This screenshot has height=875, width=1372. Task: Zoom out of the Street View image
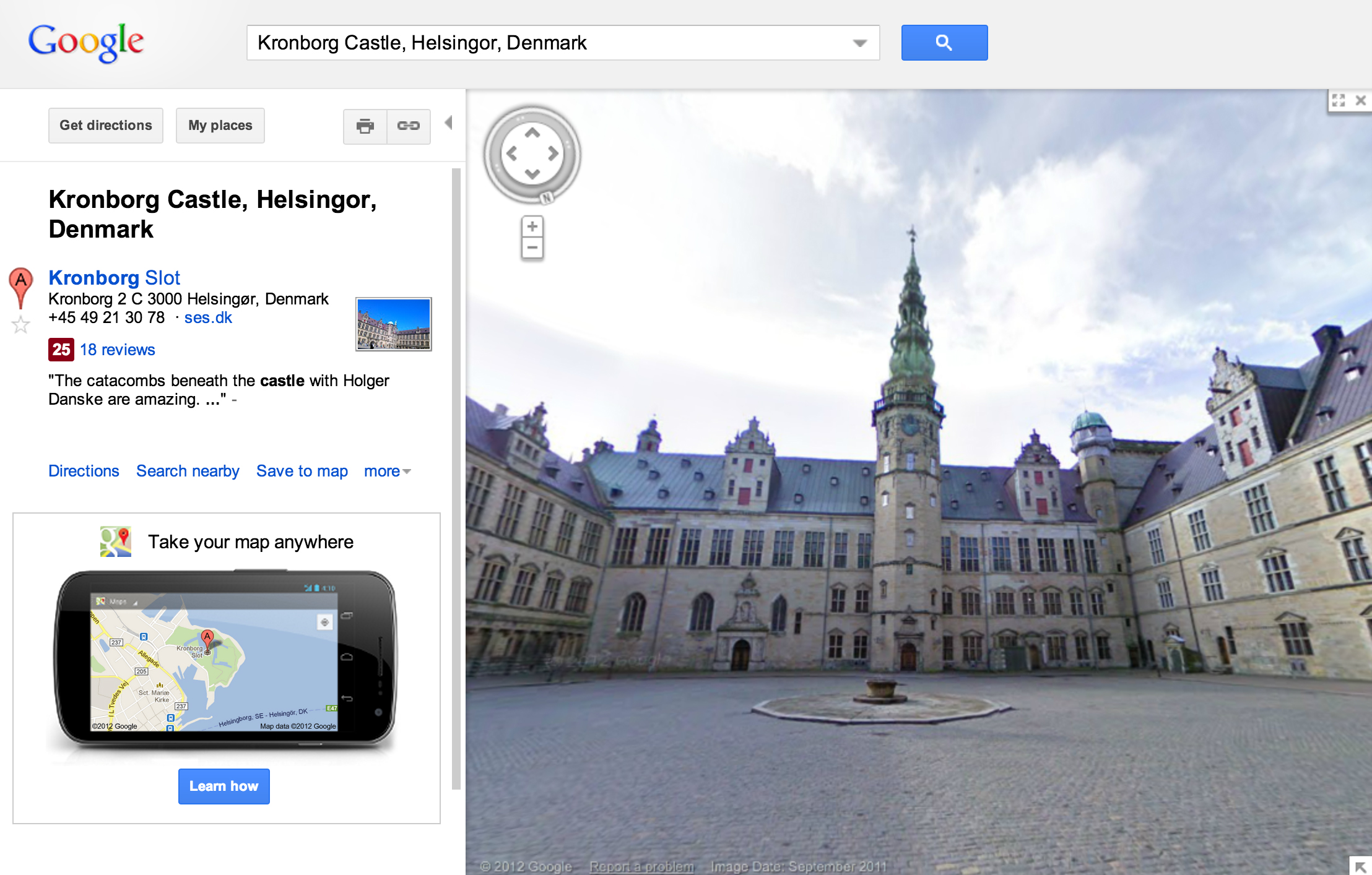click(x=532, y=248)
